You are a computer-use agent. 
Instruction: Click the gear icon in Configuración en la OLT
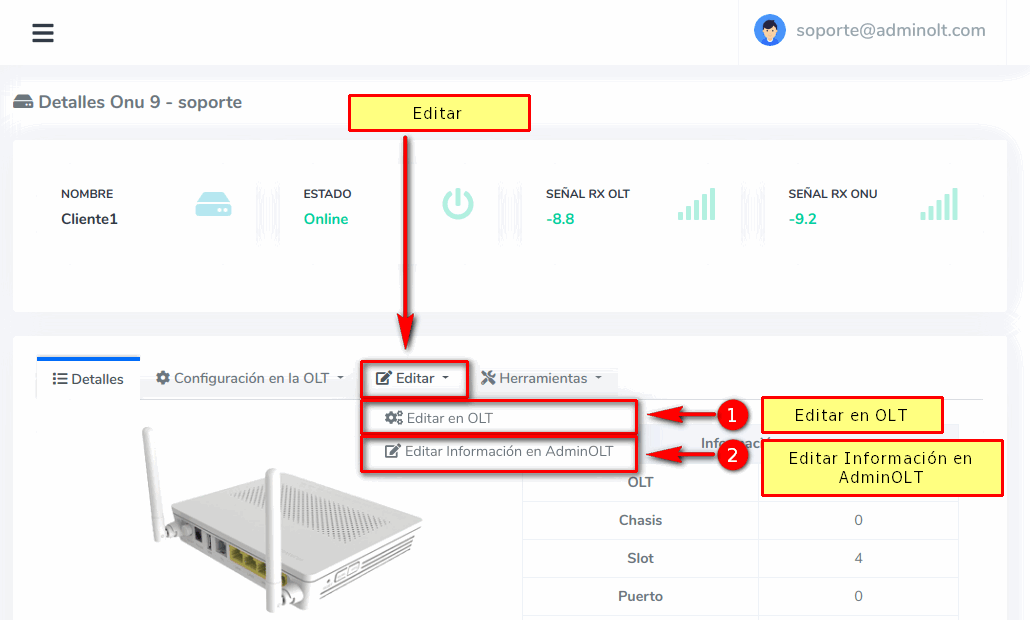click(x=163, y=378)
